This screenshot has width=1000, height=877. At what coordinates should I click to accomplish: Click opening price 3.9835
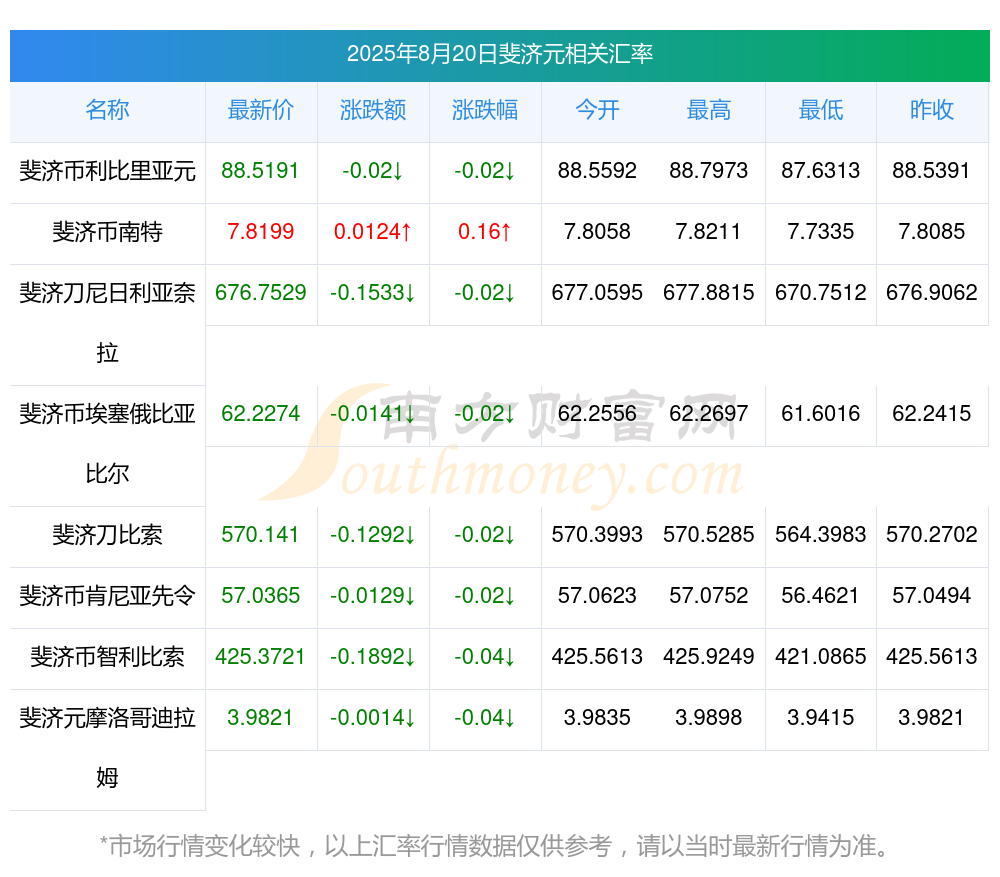click(597, 717)
